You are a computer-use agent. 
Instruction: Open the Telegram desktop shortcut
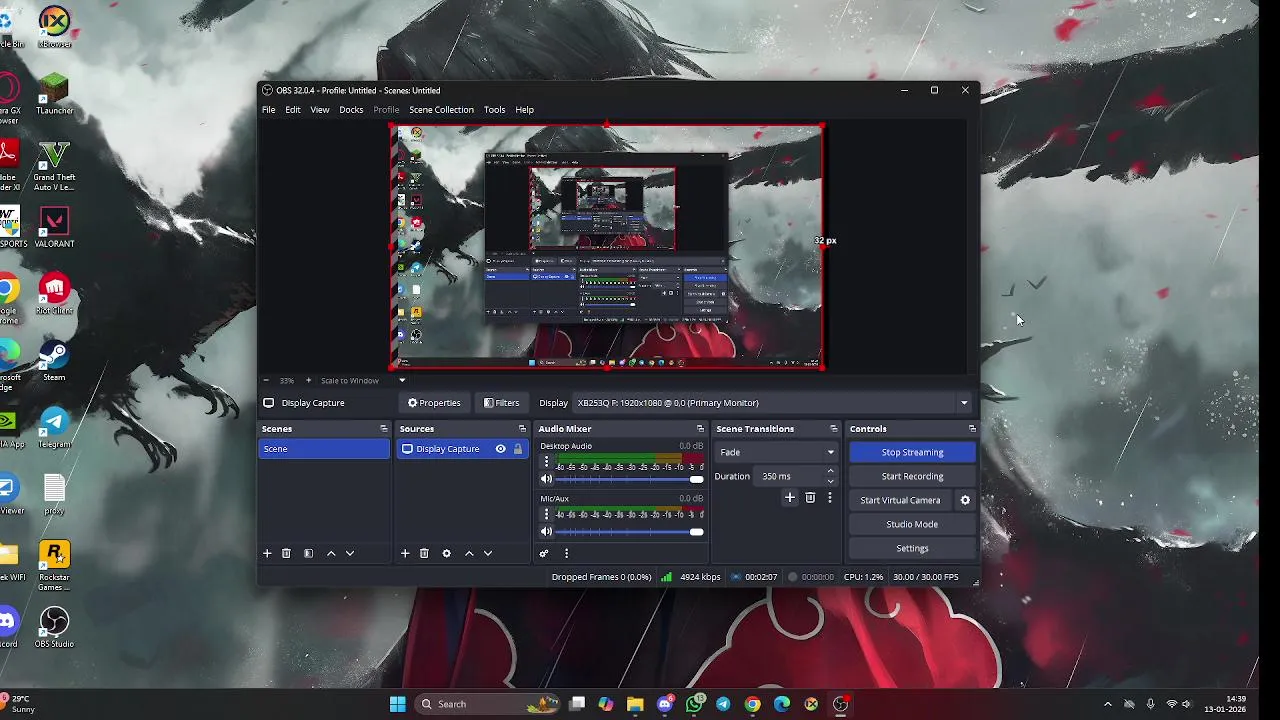(54, 428)
